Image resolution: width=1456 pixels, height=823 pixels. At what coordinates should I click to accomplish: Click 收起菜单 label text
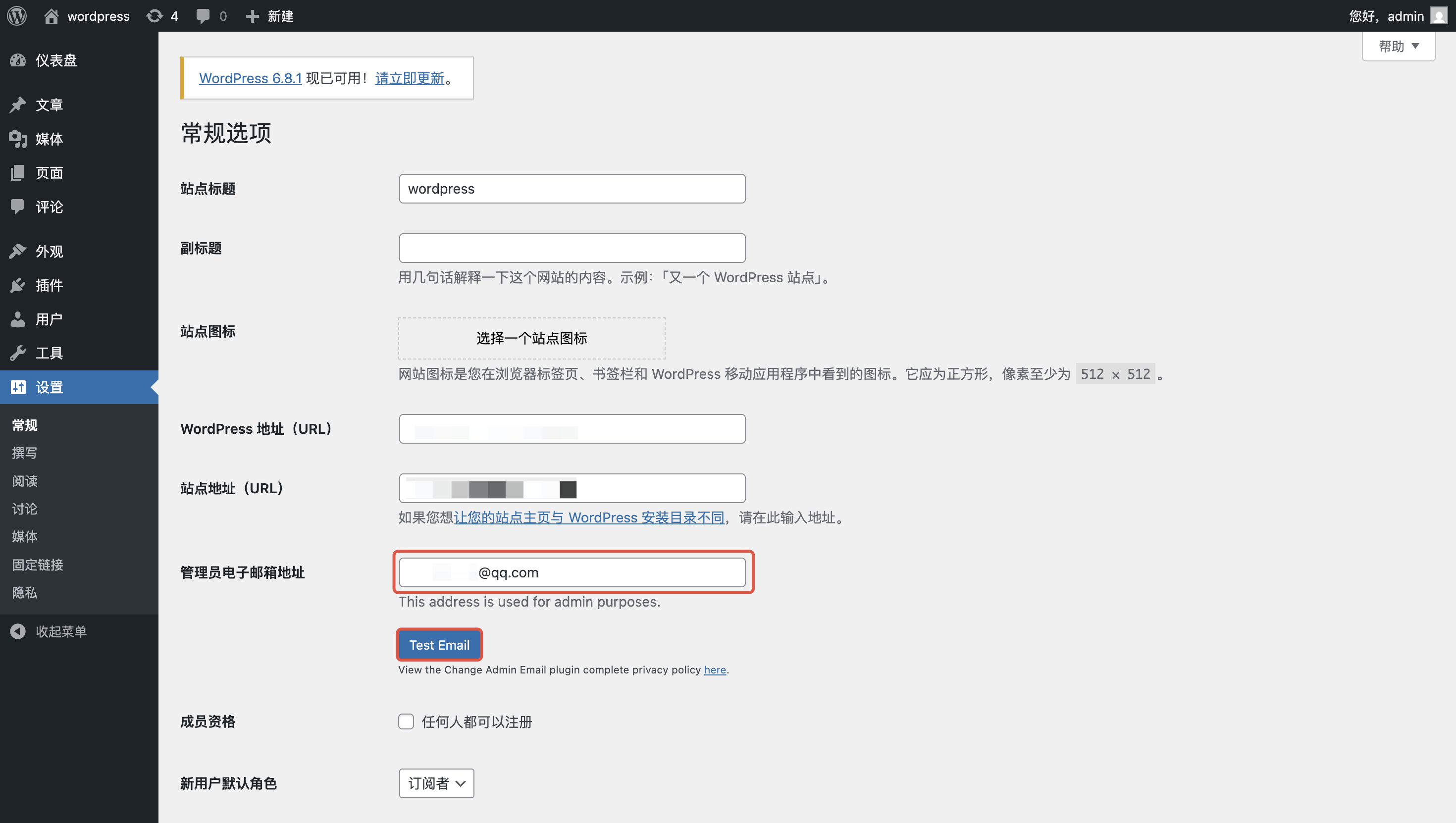coord(61,631)
